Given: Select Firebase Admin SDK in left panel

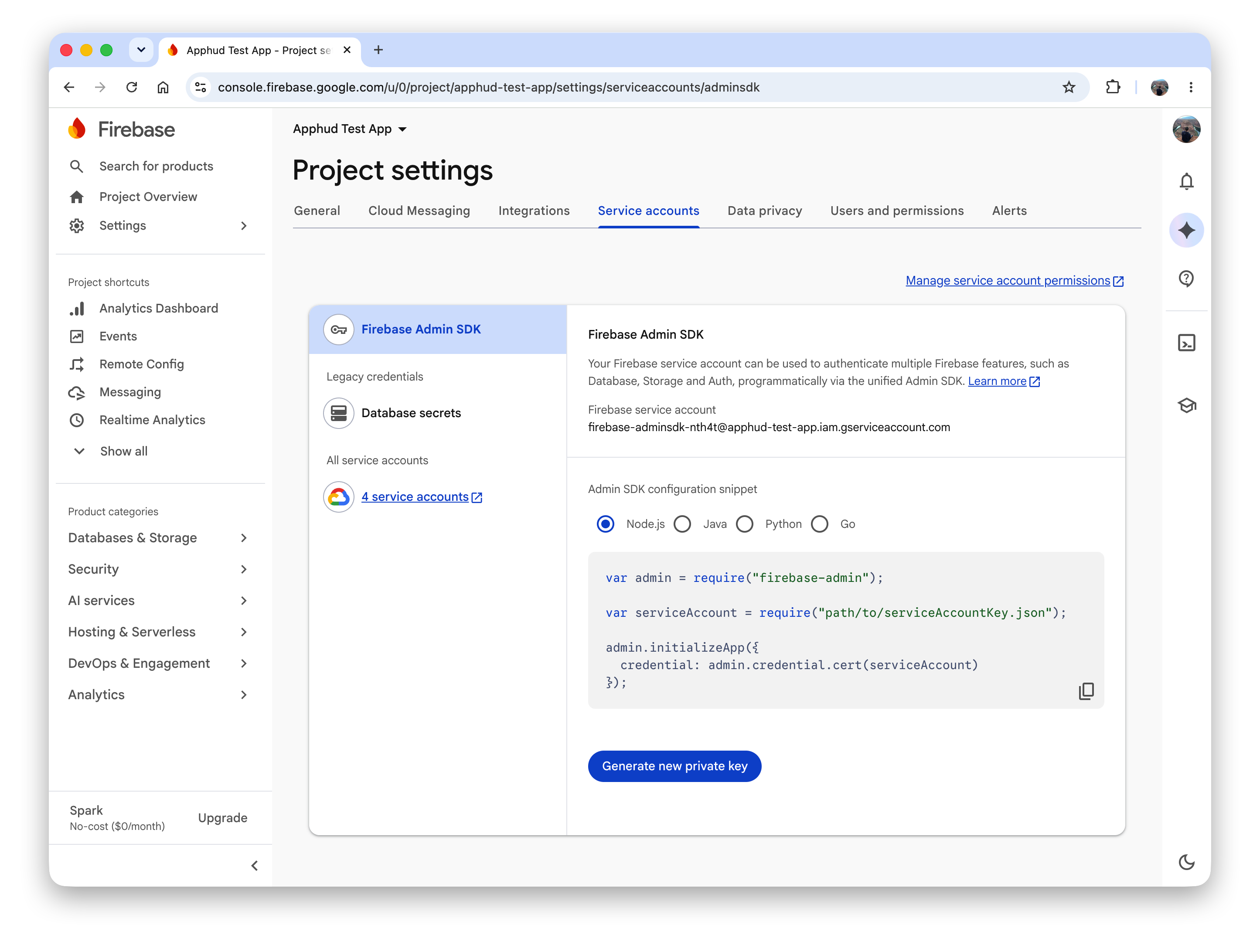Looking at the screenshot, I should (x=437, y=330).
